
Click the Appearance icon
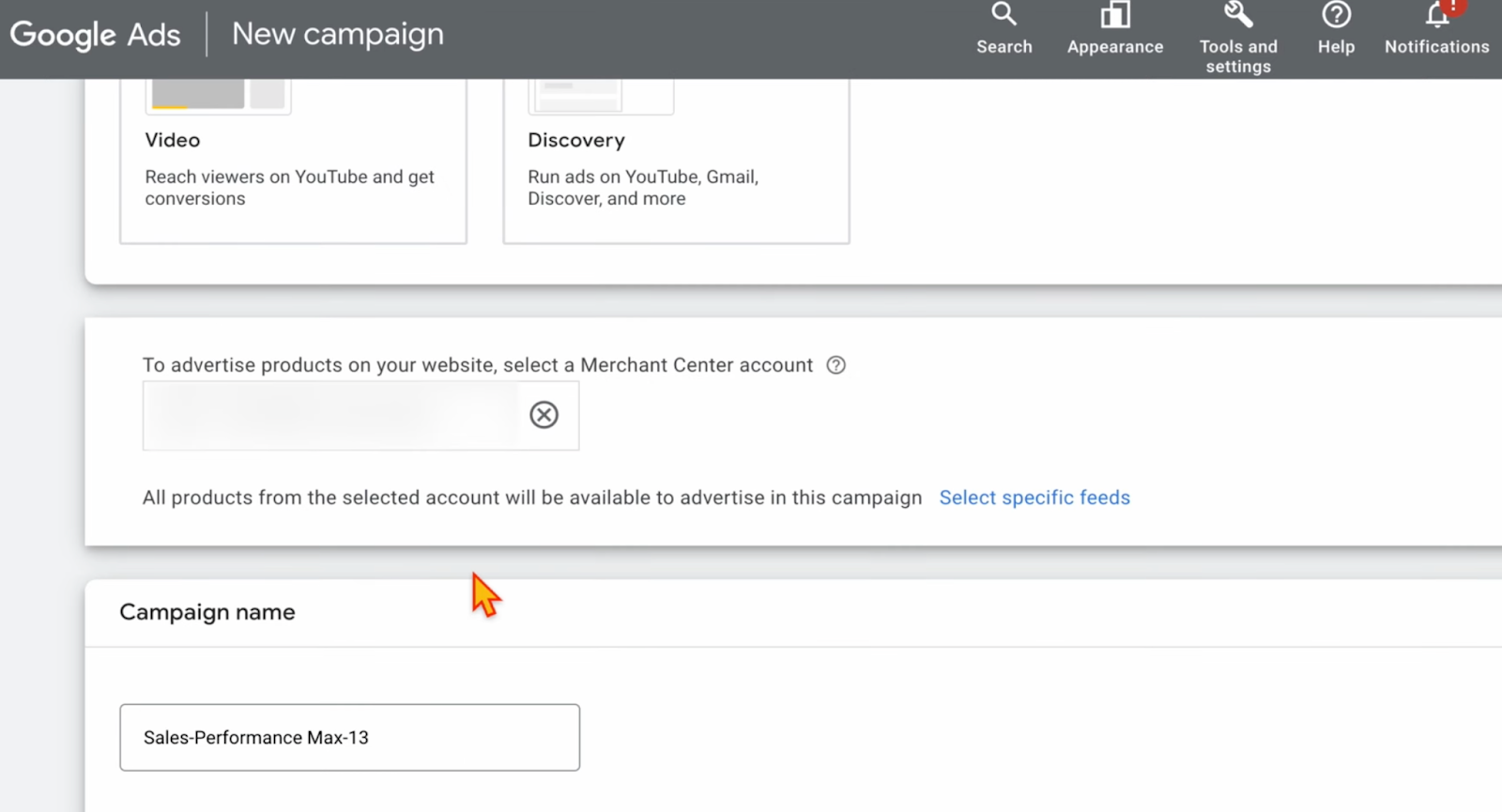pyautogui.click(x=1114, y=16)
